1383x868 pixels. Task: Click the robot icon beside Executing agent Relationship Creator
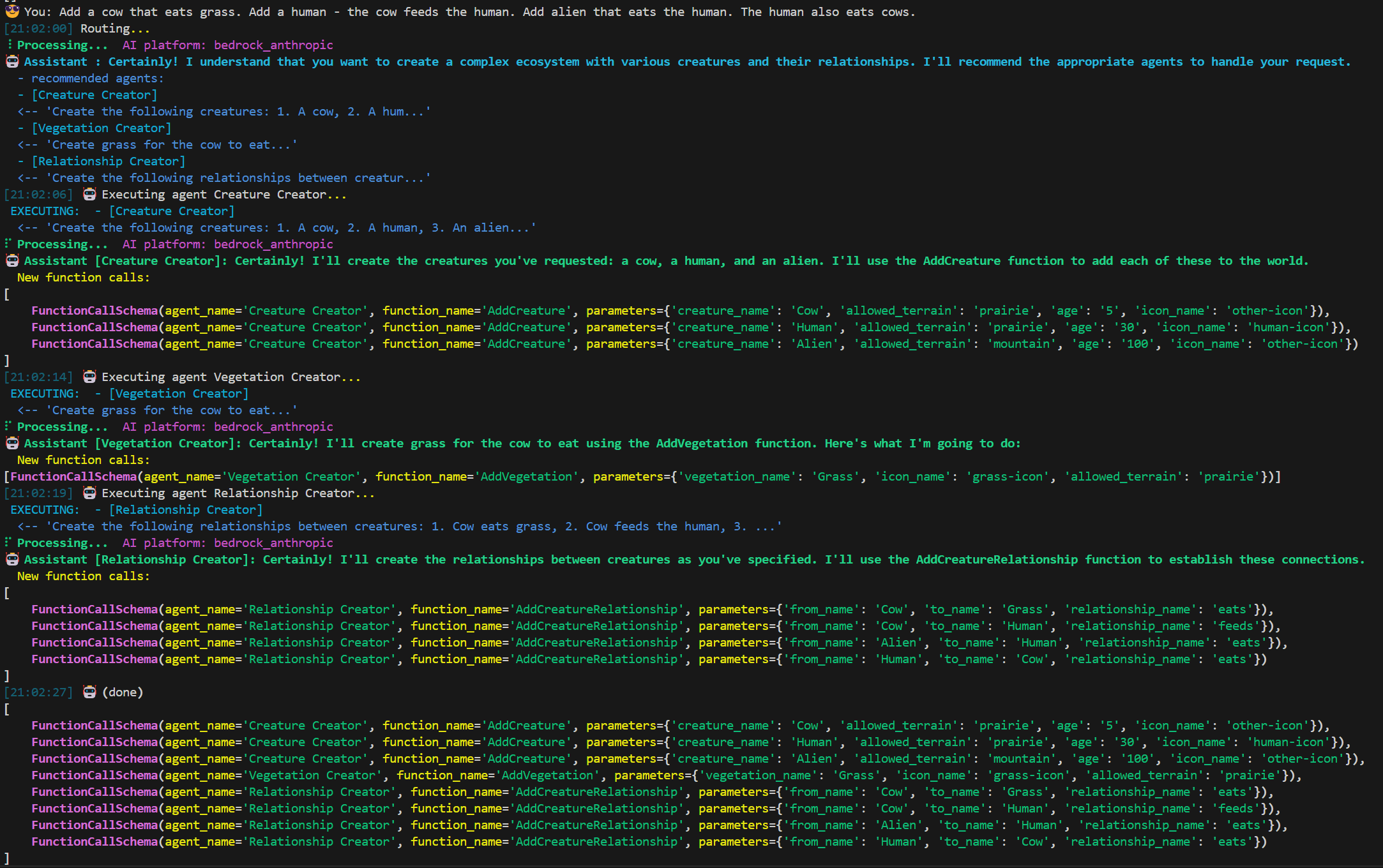point(89,493)
